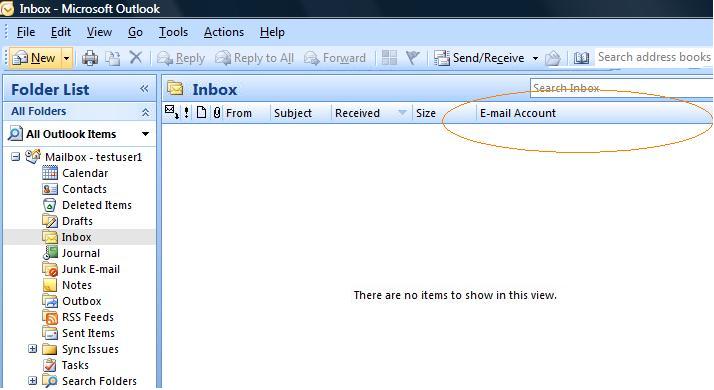
Task: Click the Categorize grid icon
Action: (389, 58)
